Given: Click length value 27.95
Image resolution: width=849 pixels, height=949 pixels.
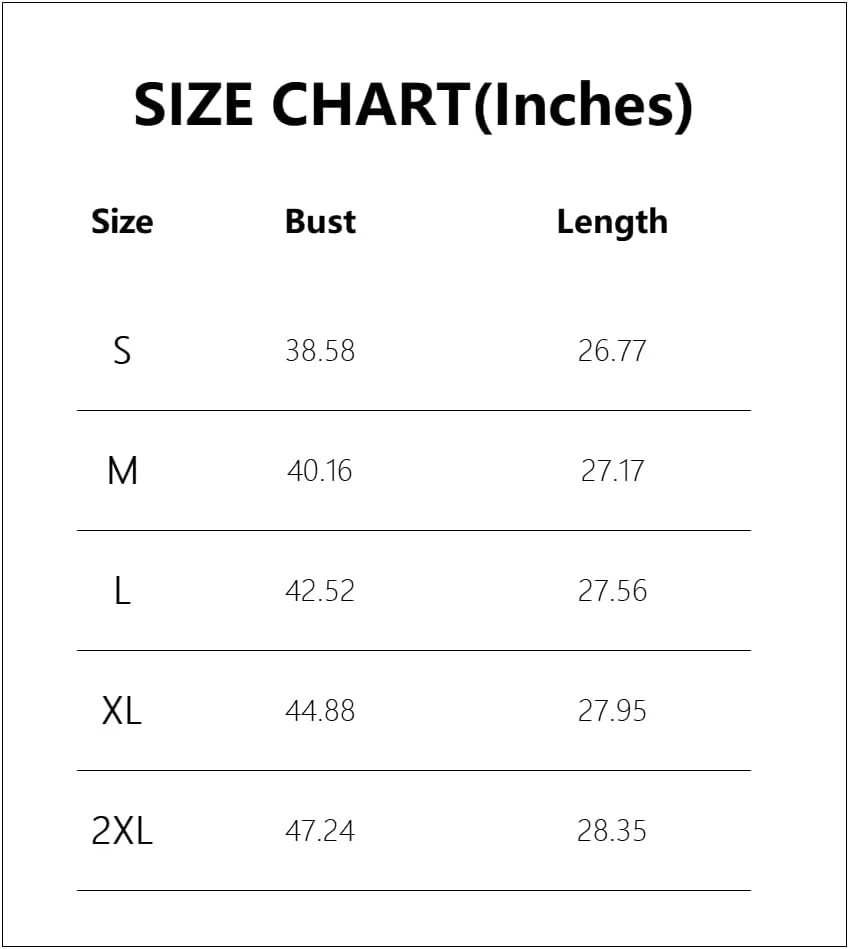Looking at the screenshot, I should (612, 711).
